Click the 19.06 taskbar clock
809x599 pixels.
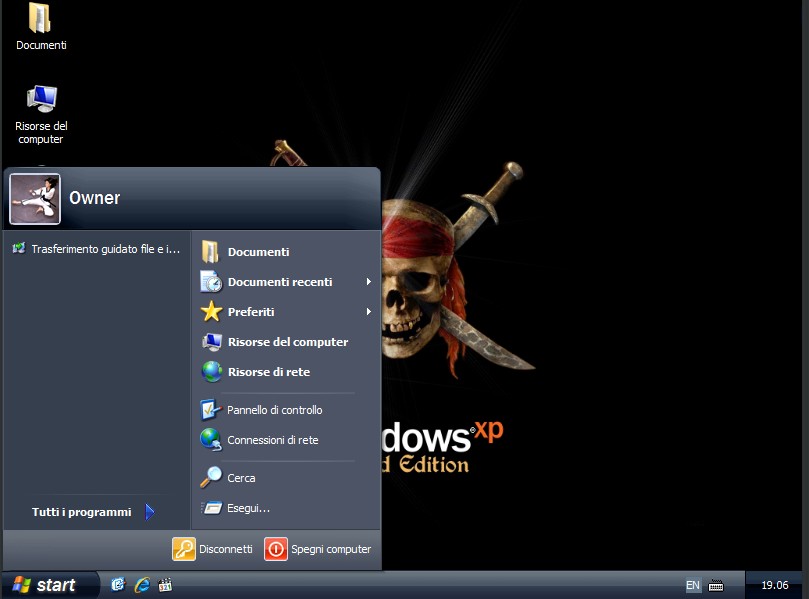(775, 585)
